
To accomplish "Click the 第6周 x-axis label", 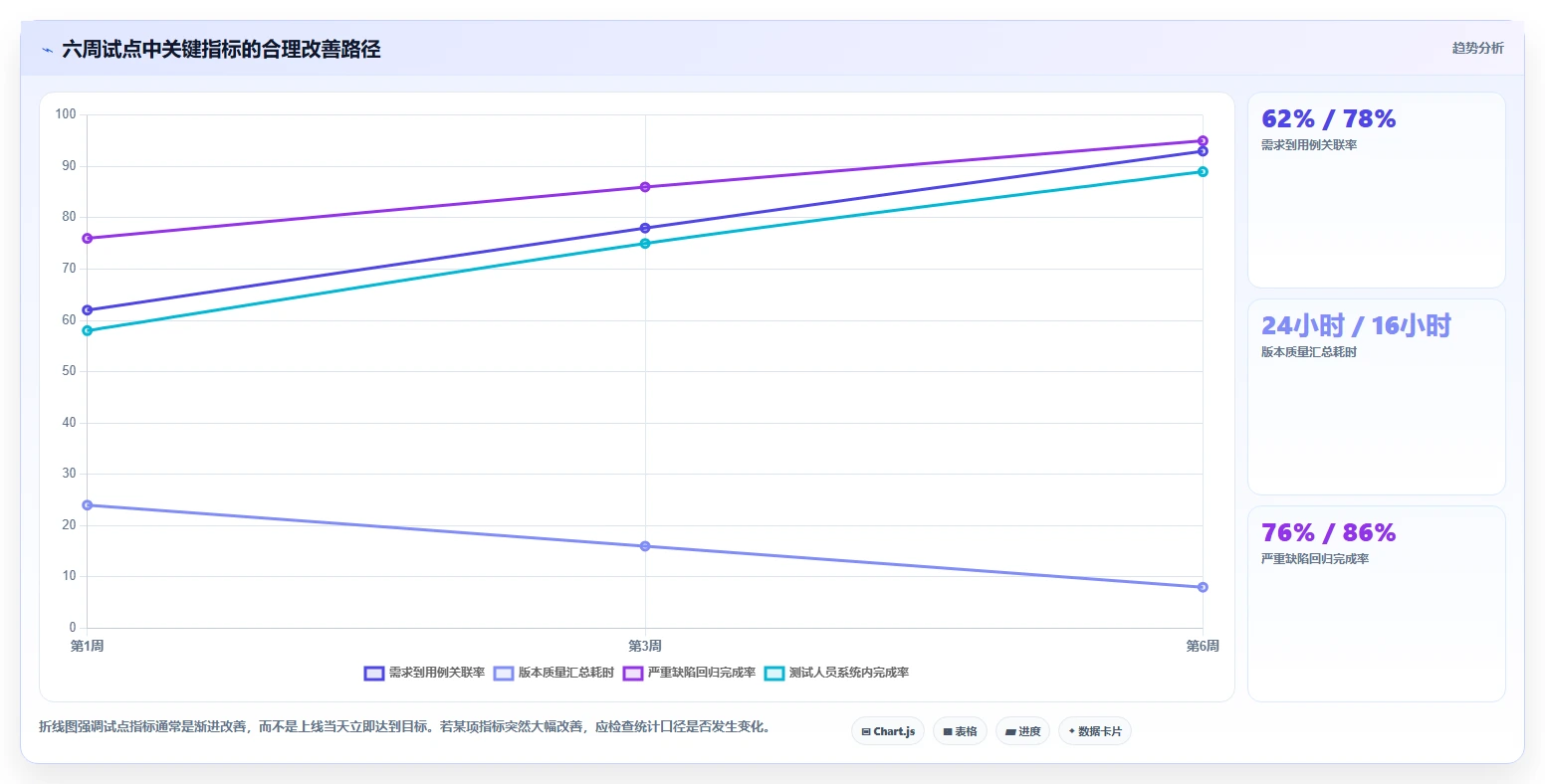I will point(1203,647).
